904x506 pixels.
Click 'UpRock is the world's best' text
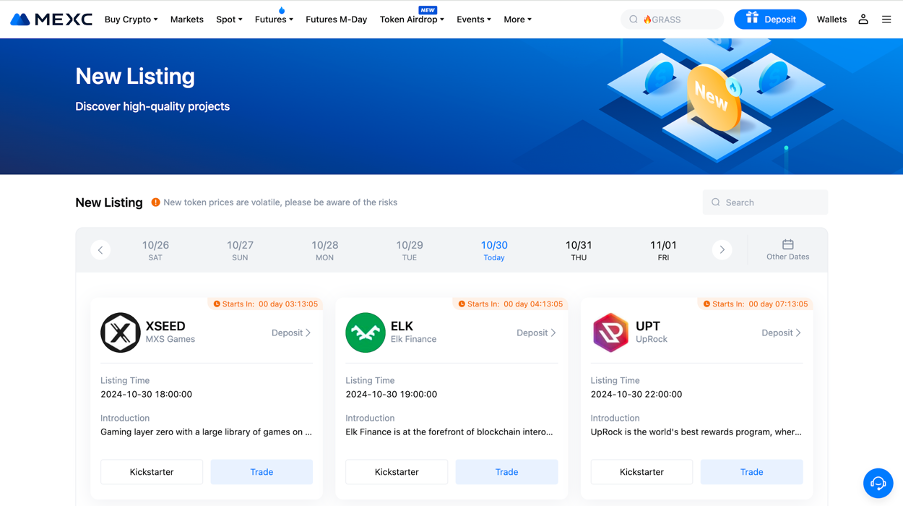click(696, 432)
